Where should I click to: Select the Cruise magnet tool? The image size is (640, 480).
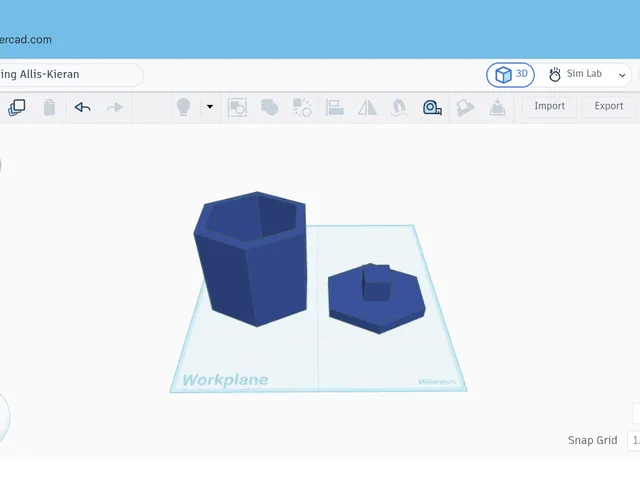tap(400, 108)
